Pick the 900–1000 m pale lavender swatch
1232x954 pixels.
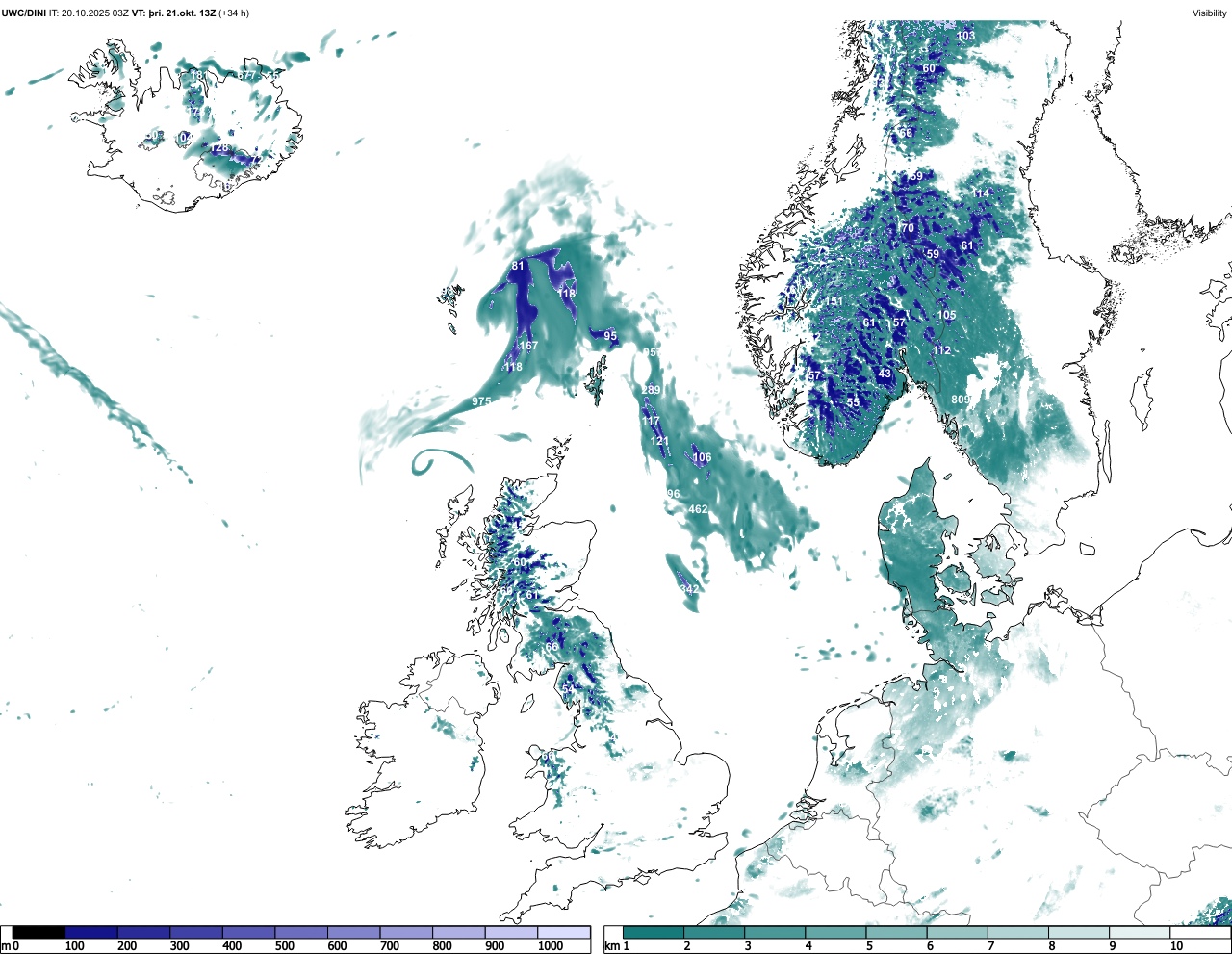click(511, 932)
